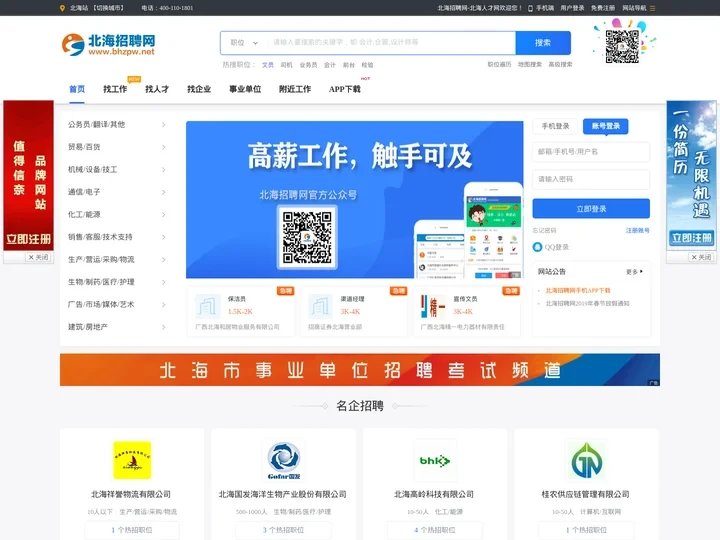Open the 保洁员 job company logo
This screenshot has height=540, width=720.
click(x=208, y=307)
